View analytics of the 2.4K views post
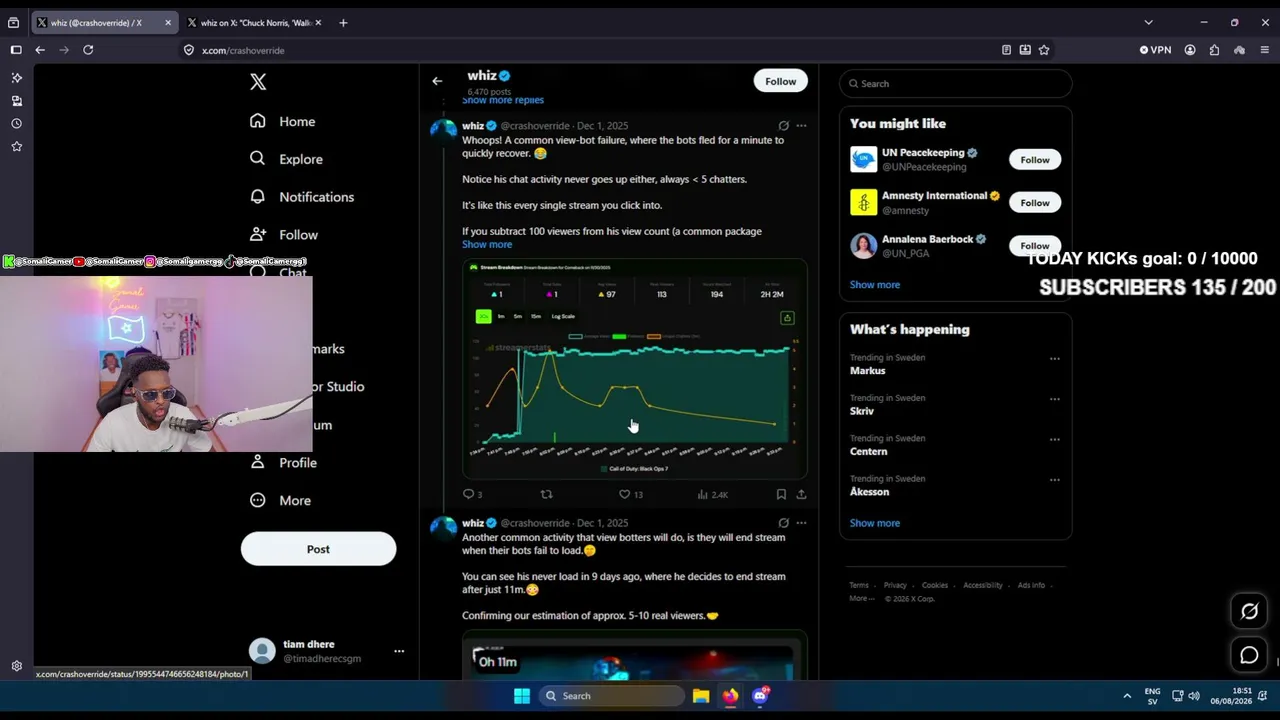 (712, 494)
